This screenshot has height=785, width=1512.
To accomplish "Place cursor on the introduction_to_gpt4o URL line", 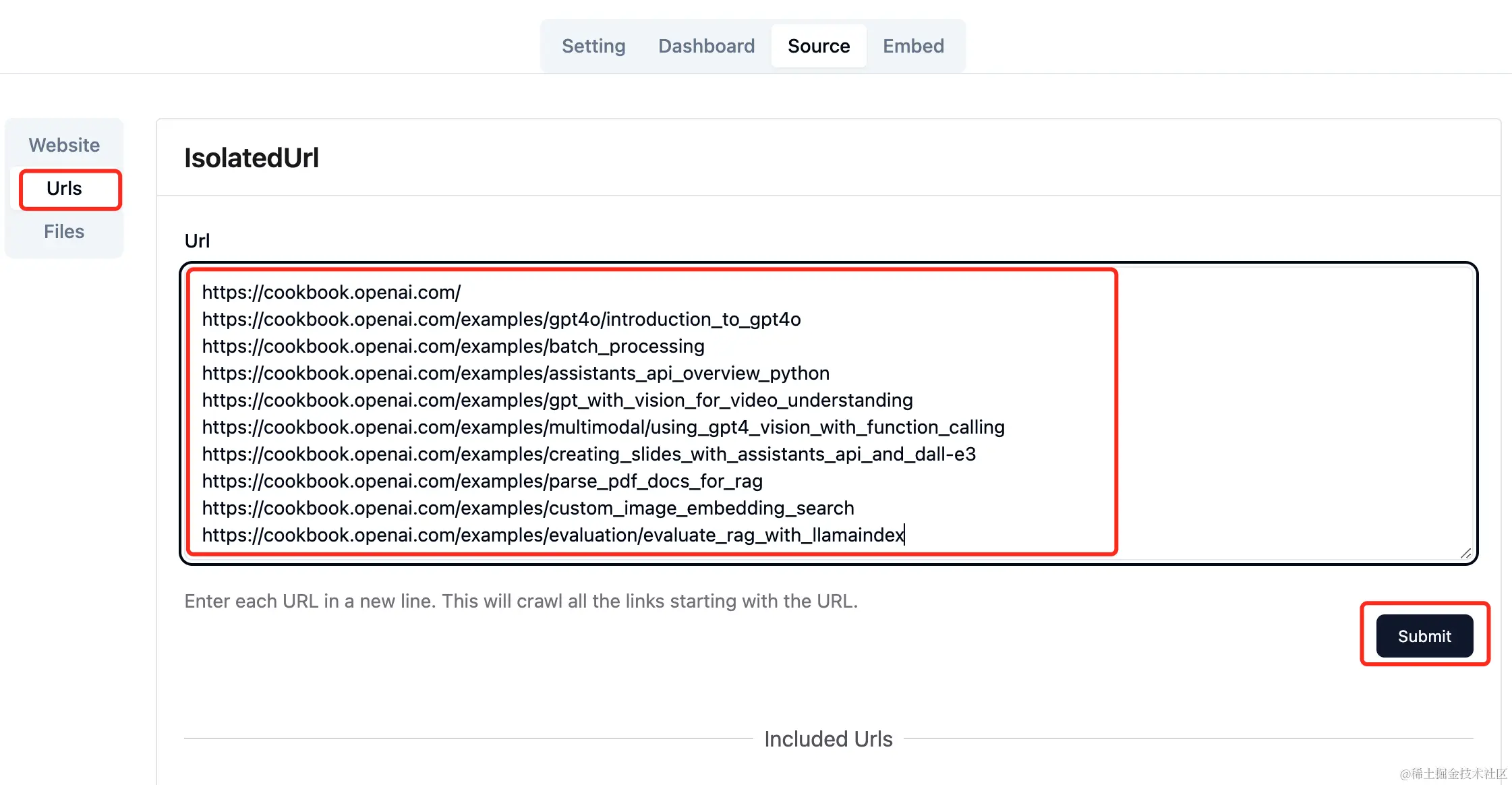I will tap(501, 319).
